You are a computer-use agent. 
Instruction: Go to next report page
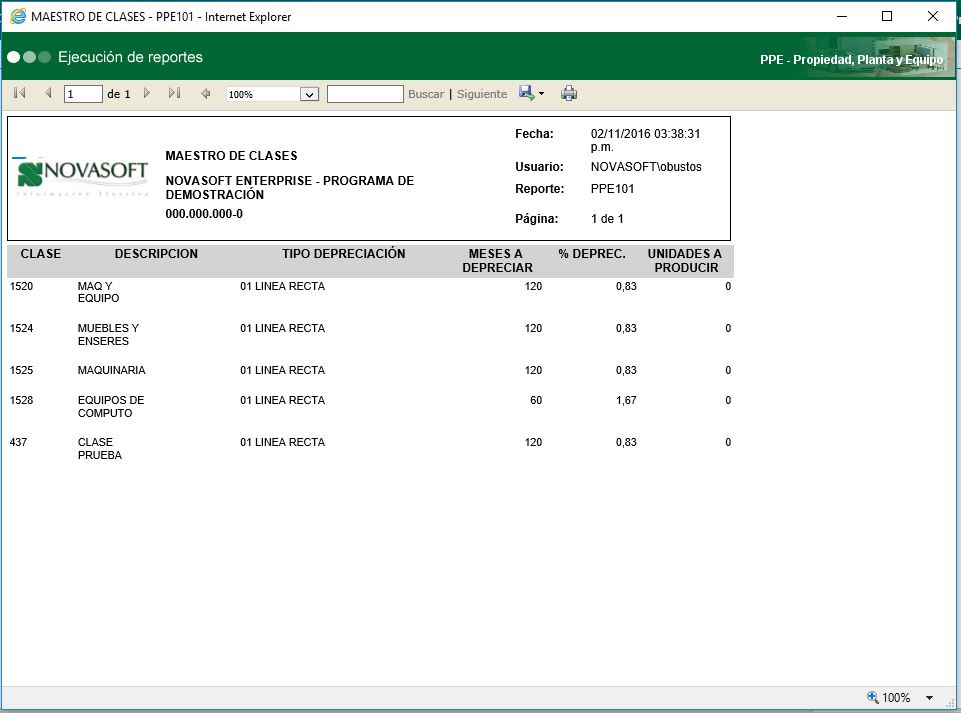pos(147,94)
